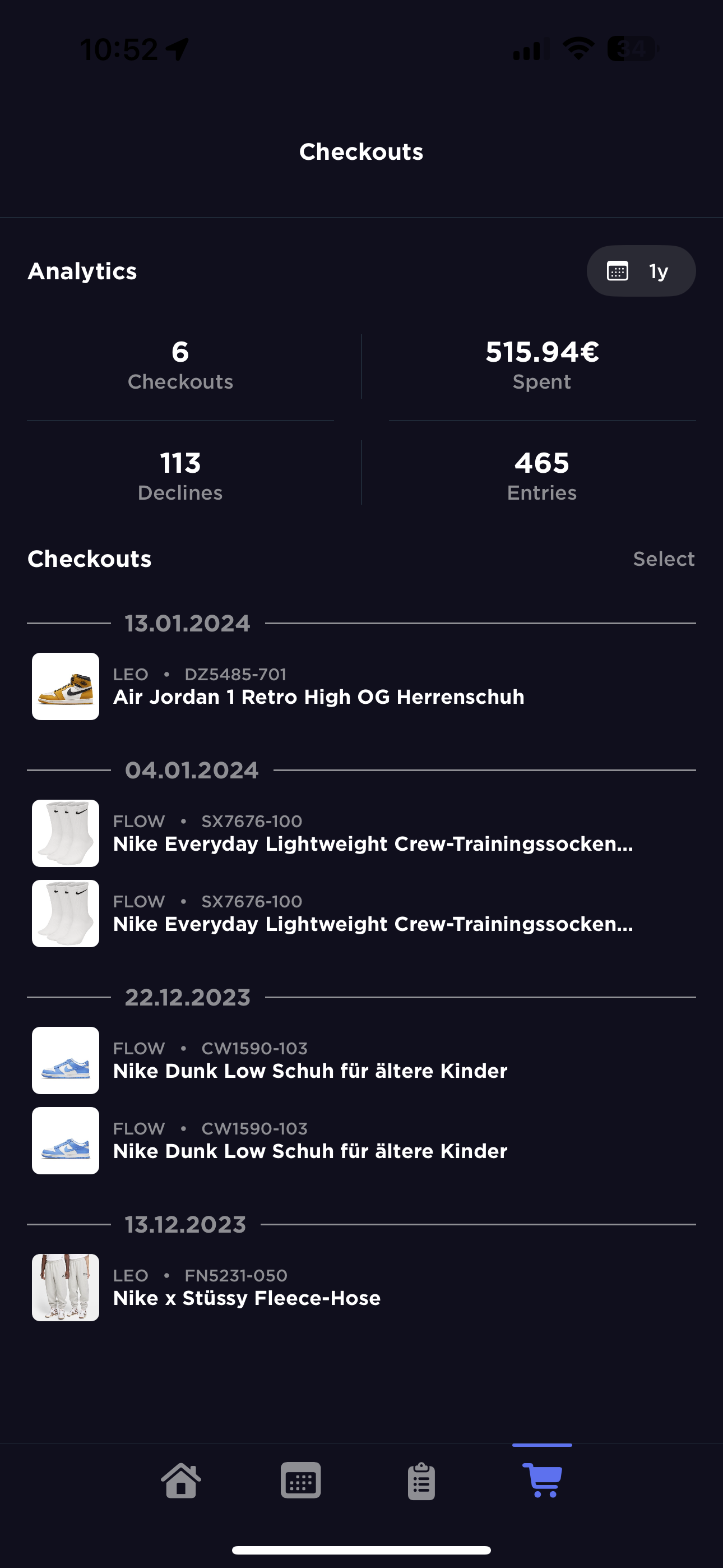This screenshot has width=723, height=1568.
Task: Tap the 22.12.2023 date header
Action: pos(187,997)
